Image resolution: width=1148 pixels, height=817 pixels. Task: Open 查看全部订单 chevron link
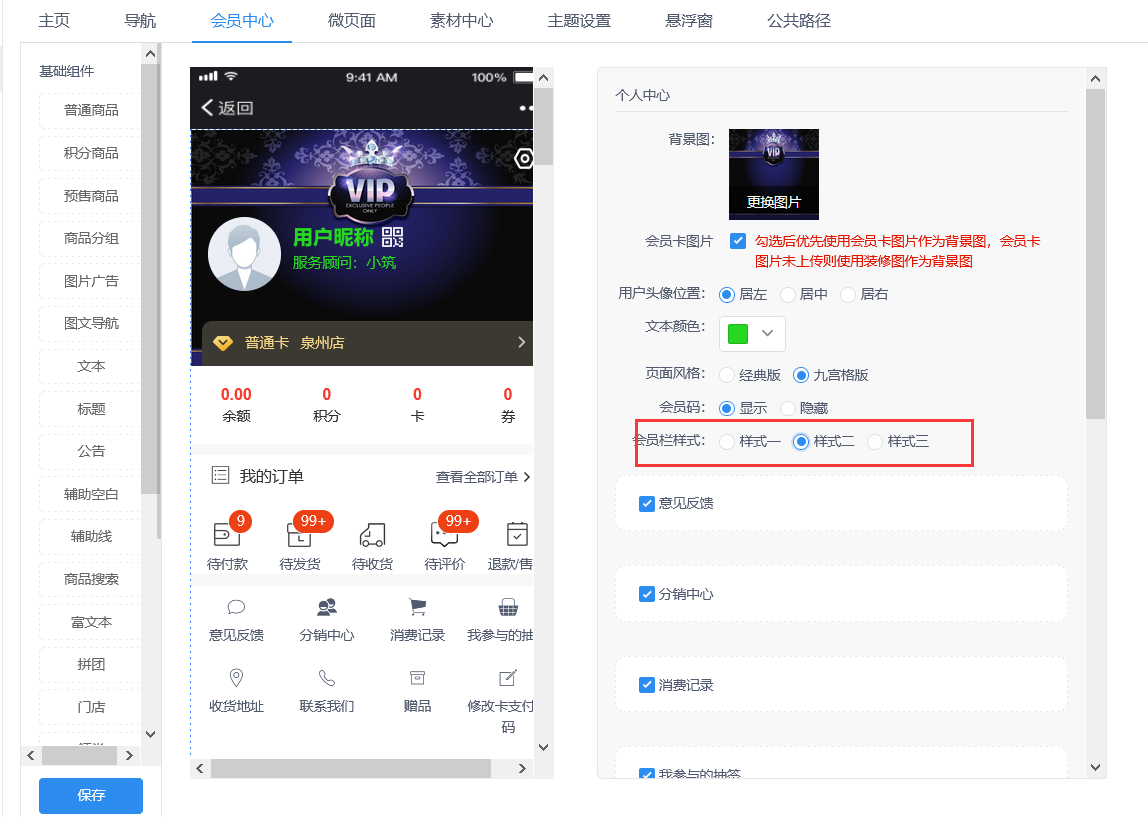click(x=526, y=477)
